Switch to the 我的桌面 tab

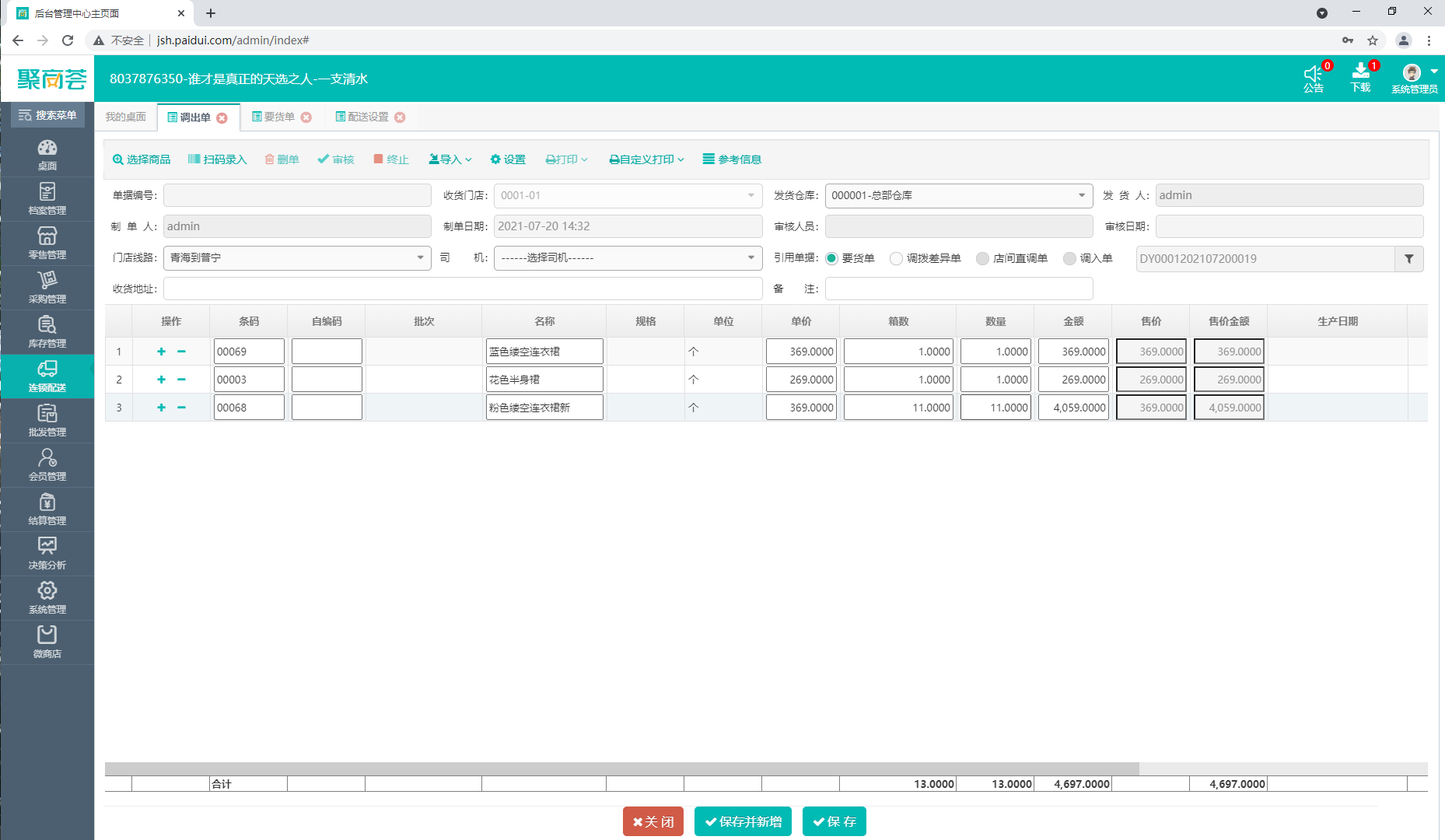click(x=125, y=117)
